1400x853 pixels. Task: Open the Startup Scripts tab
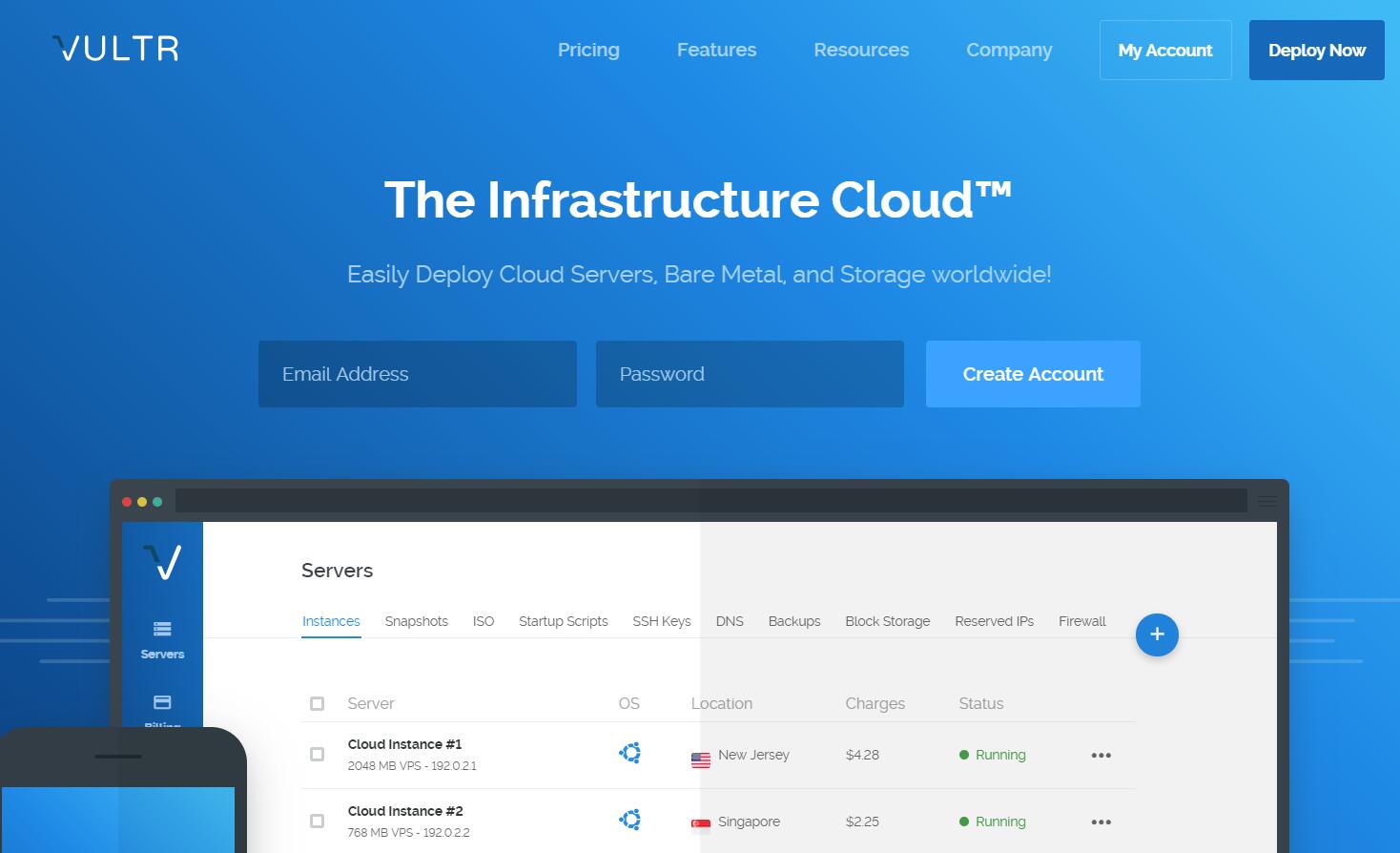click(563, 621)
